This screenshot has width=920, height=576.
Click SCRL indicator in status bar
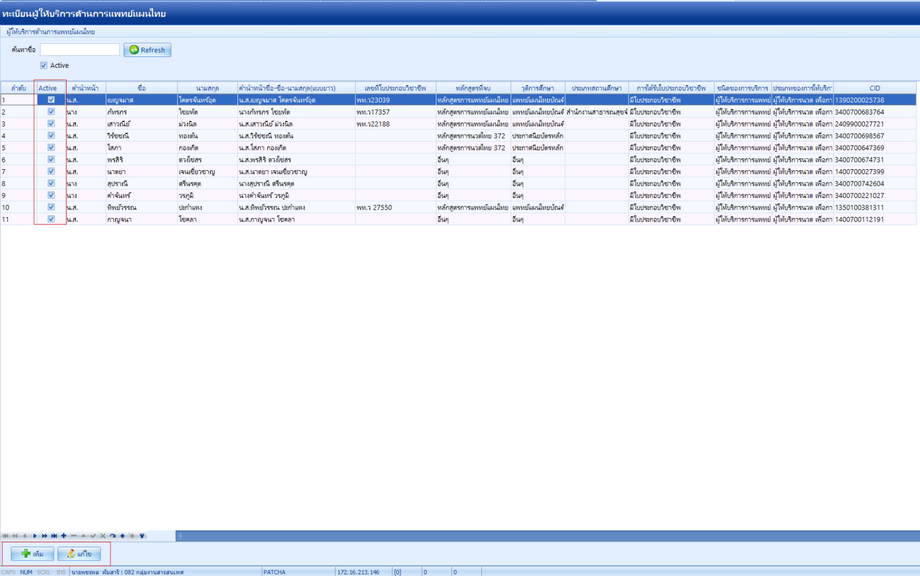[x=43, y=572]
